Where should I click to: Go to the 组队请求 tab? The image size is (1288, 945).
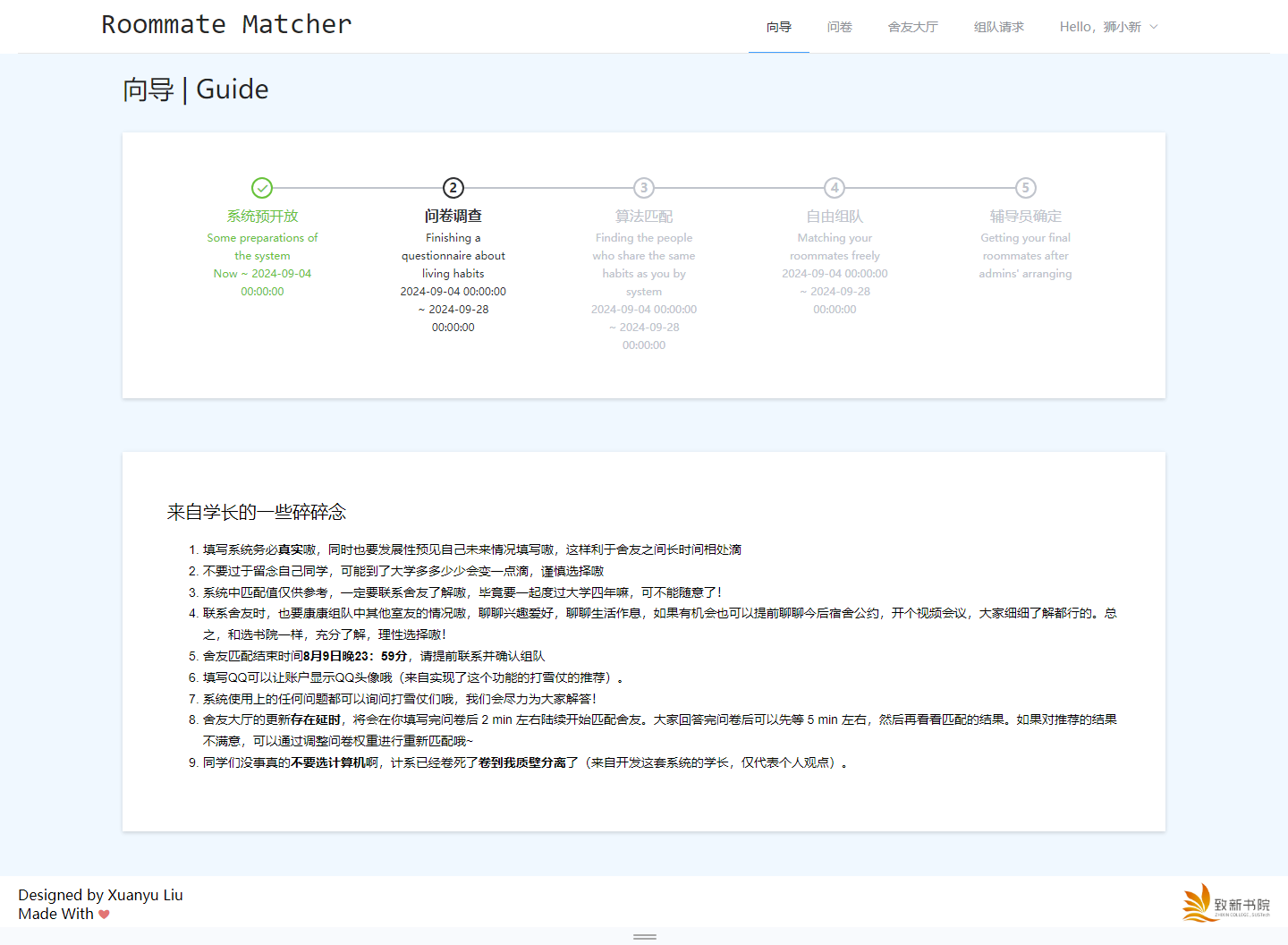tap(999, 27)
